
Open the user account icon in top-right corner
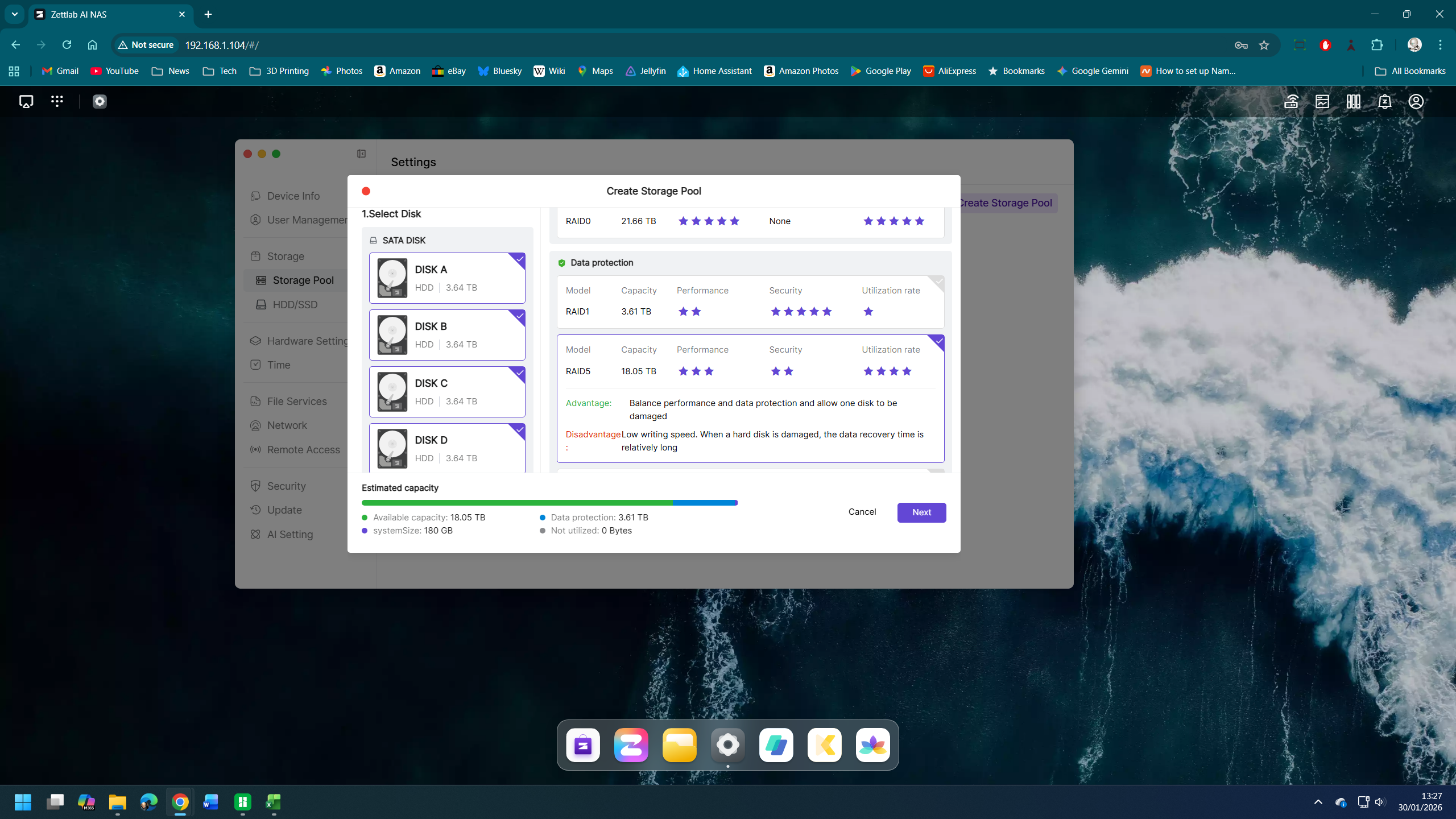(x=1416, y=101)
